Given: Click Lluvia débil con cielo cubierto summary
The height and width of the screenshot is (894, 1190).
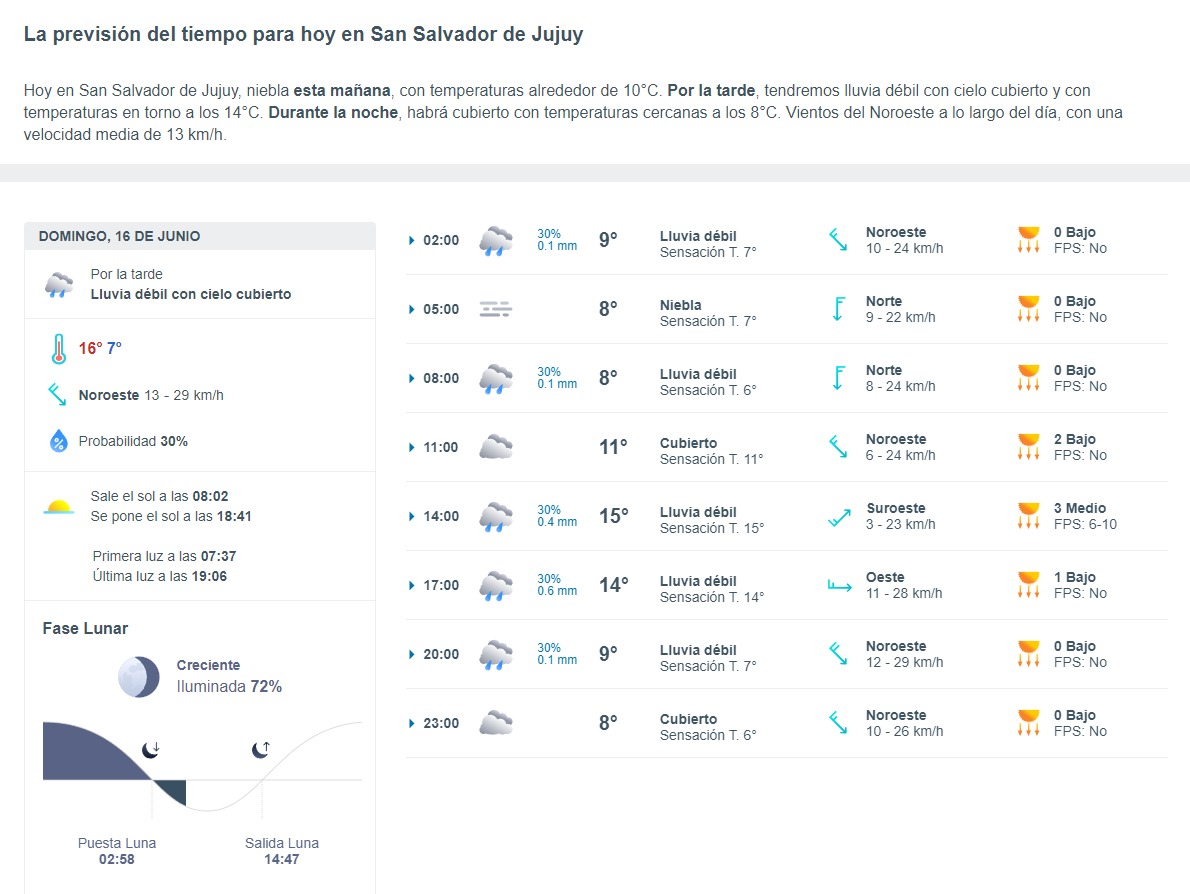Looking at the screenshot, I should pyautogui.click(x=190, y=294).
